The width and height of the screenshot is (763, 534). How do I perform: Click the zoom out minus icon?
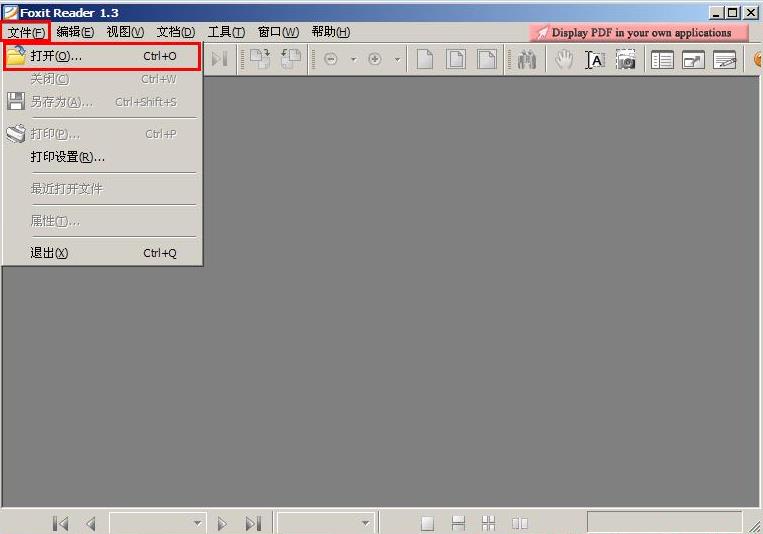330,59
